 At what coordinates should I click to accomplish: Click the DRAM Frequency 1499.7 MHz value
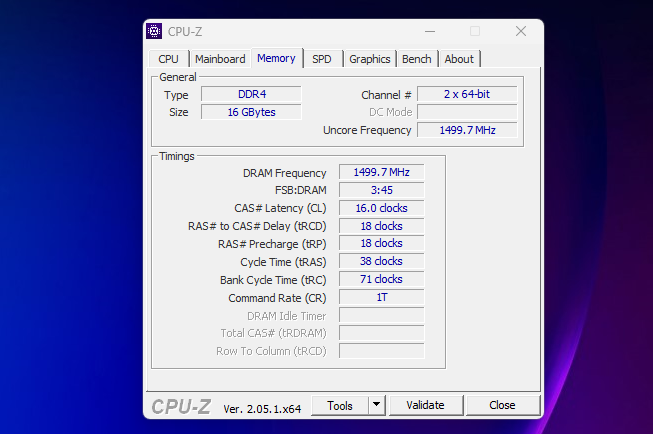(x=382, y=172)
